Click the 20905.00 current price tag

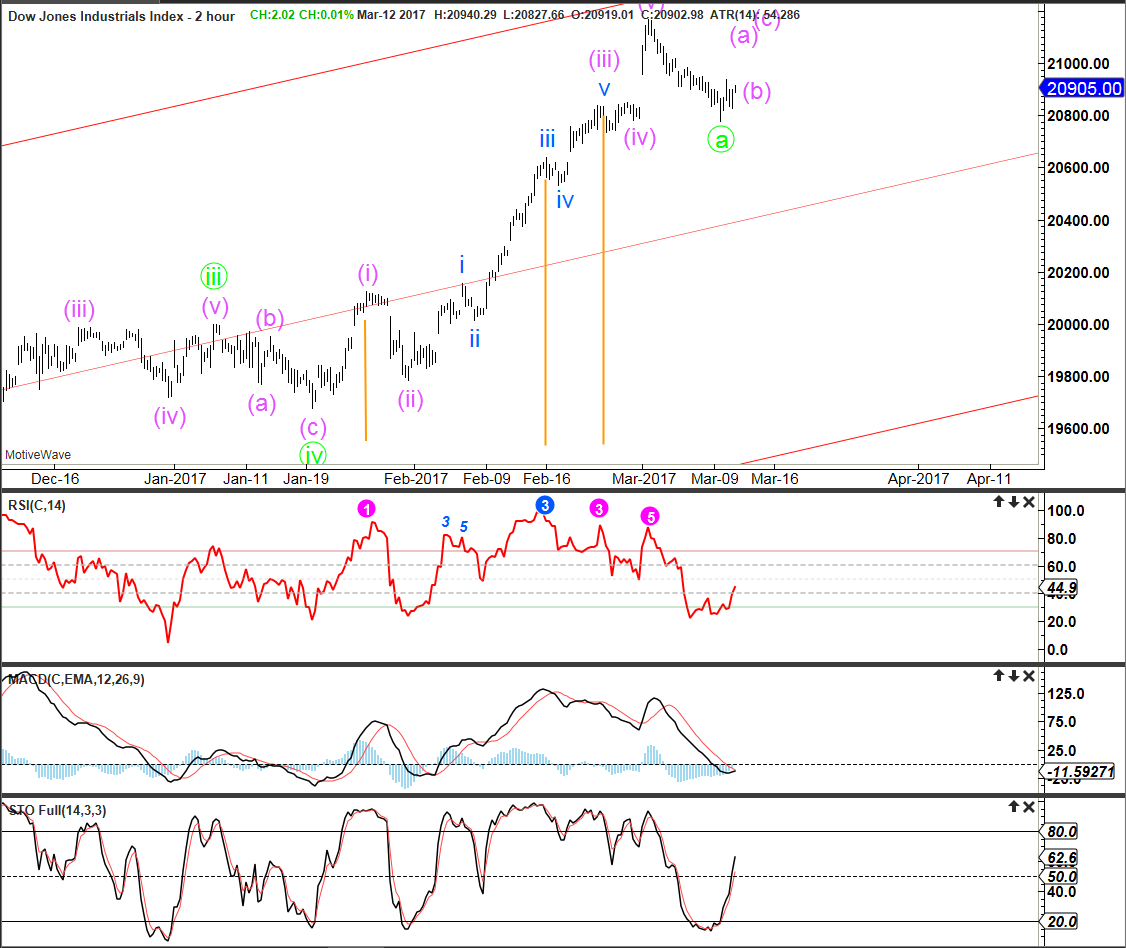[x=1082, y=88]
